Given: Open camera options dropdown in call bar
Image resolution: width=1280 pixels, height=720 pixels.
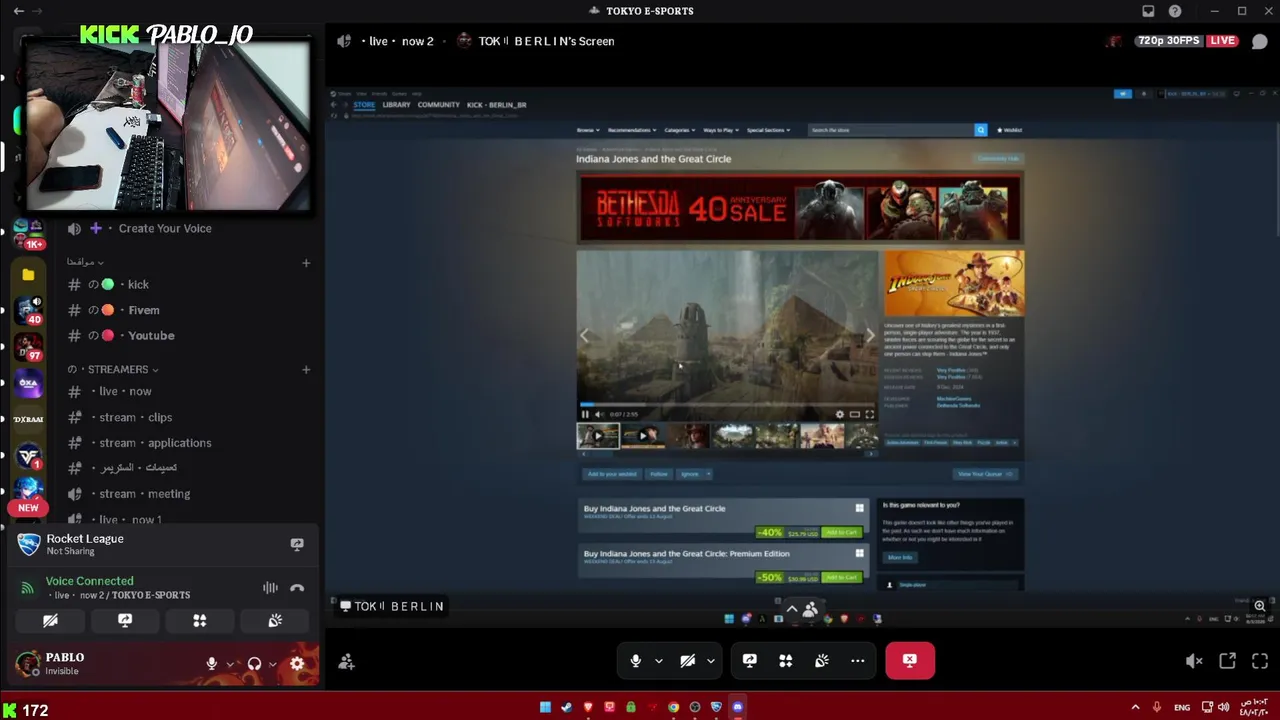Looking at the screenshot, I should 711,660.
